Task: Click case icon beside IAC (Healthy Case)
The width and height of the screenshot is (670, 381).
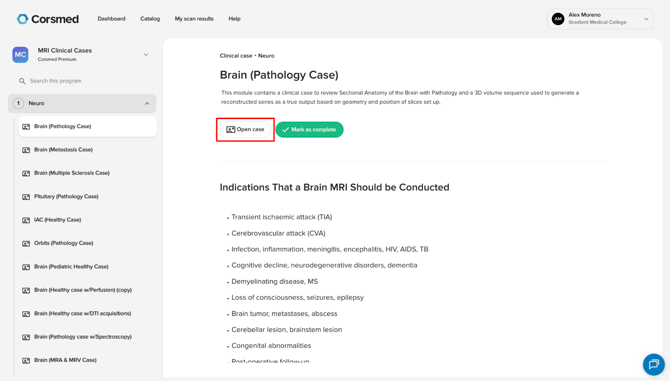Action: click(26, 220)
